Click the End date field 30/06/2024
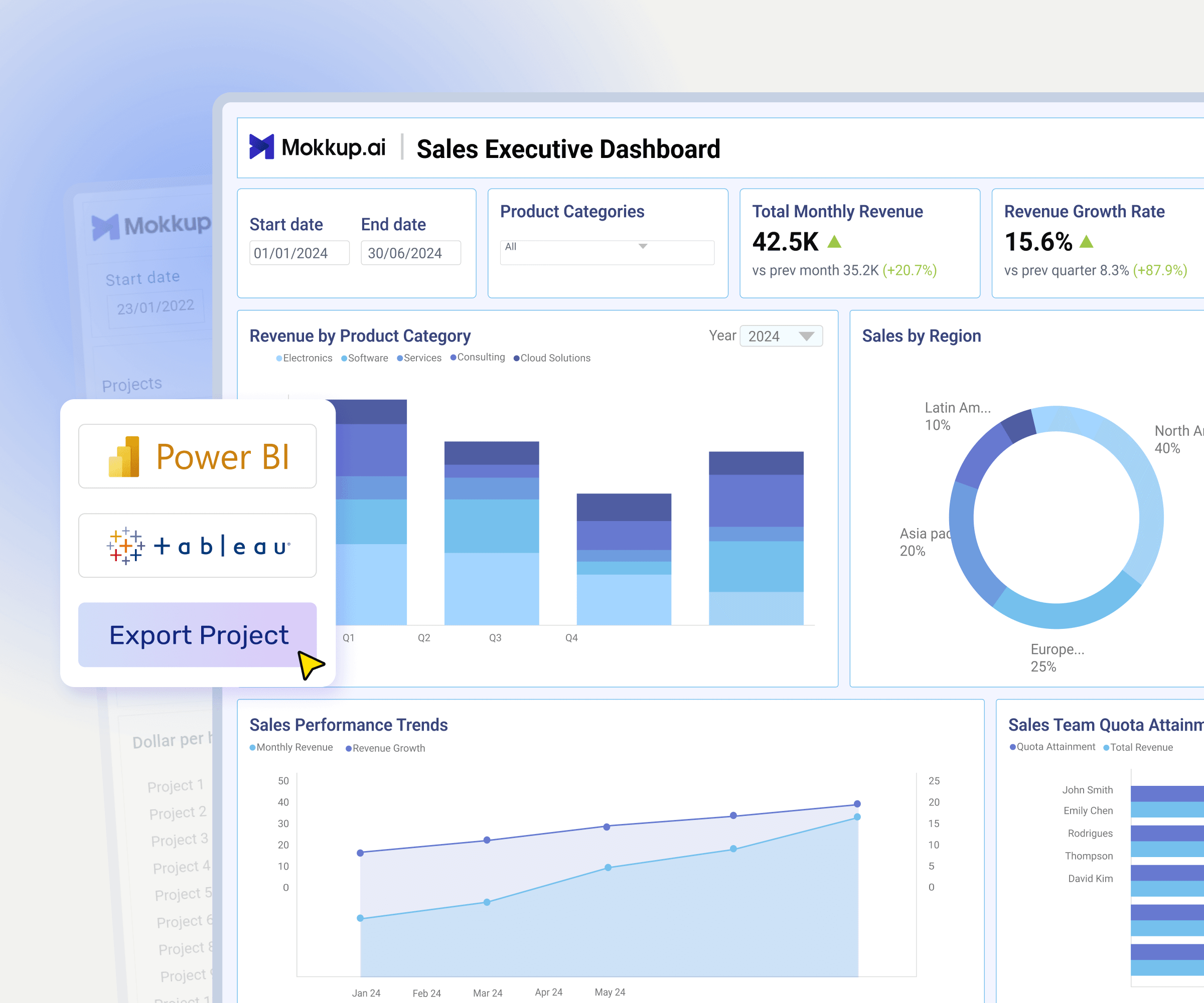This screenshot has height=1003, width=1204. point(410,253)
